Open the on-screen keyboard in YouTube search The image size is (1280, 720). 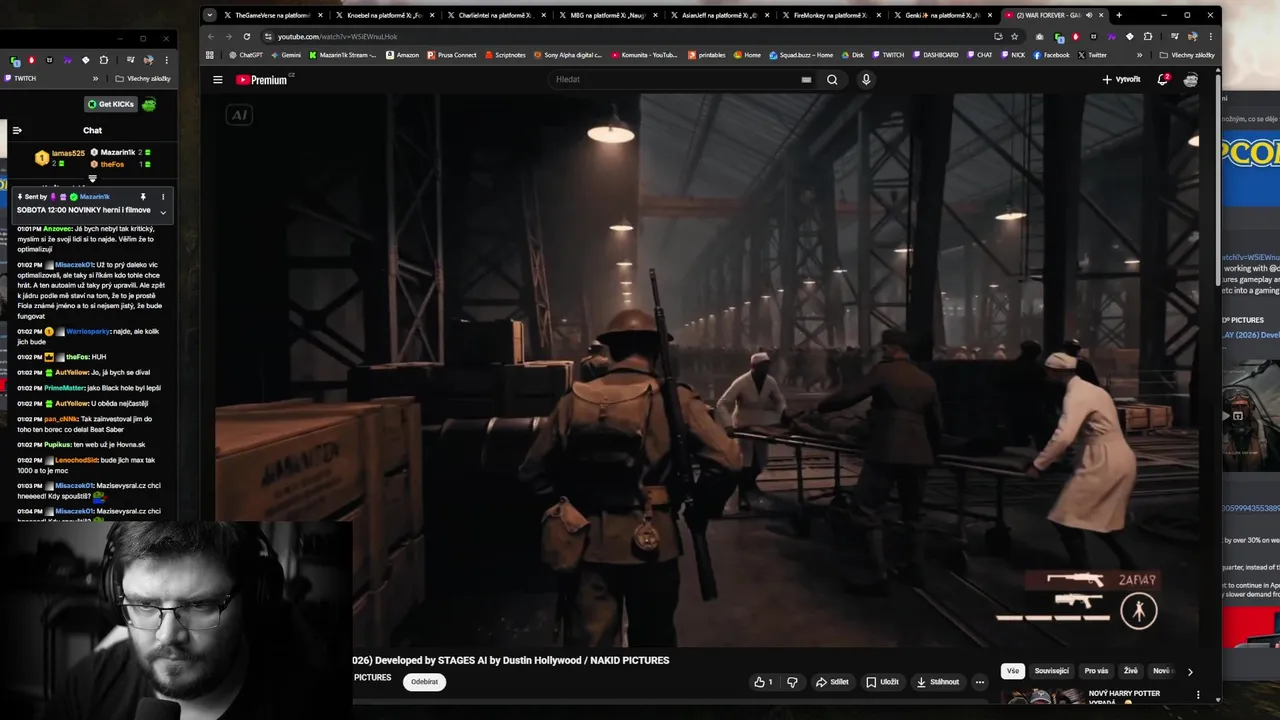(806, 79)
